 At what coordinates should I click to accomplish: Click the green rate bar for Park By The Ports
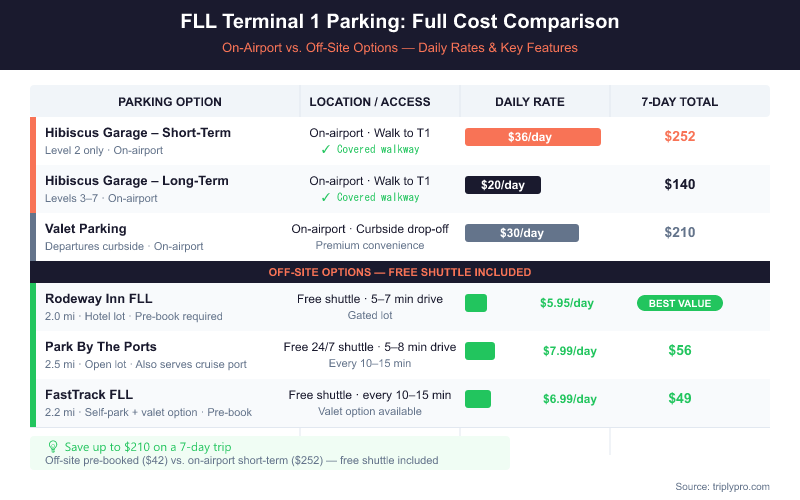[x=480, y=351]
